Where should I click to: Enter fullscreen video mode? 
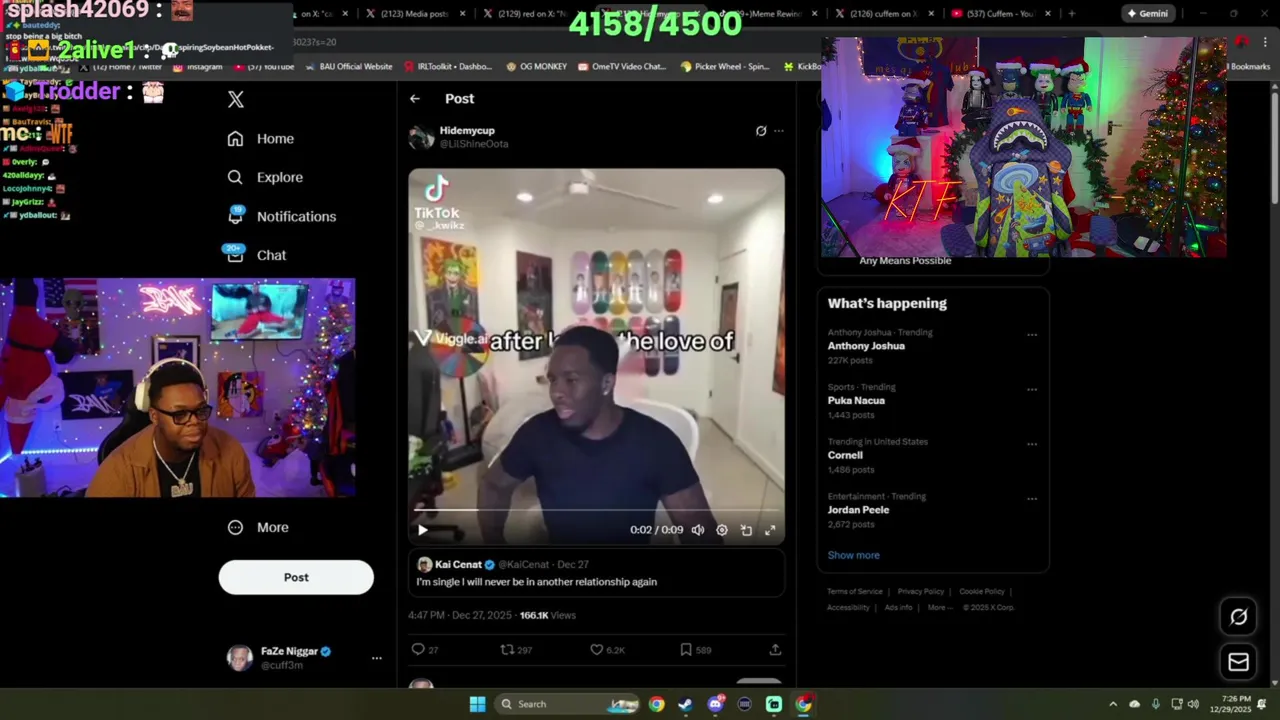pos(770,530)
